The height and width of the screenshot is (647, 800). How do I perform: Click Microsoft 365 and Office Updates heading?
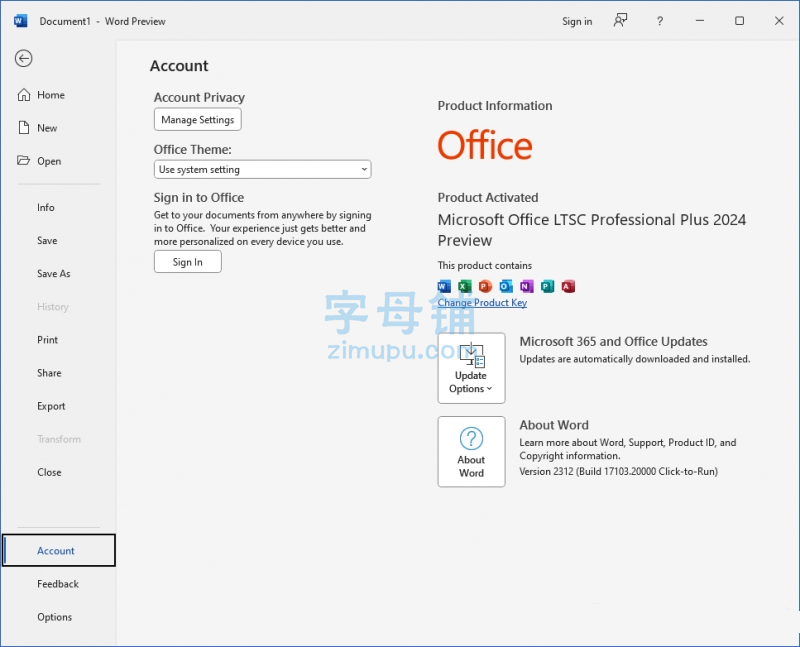613,341
